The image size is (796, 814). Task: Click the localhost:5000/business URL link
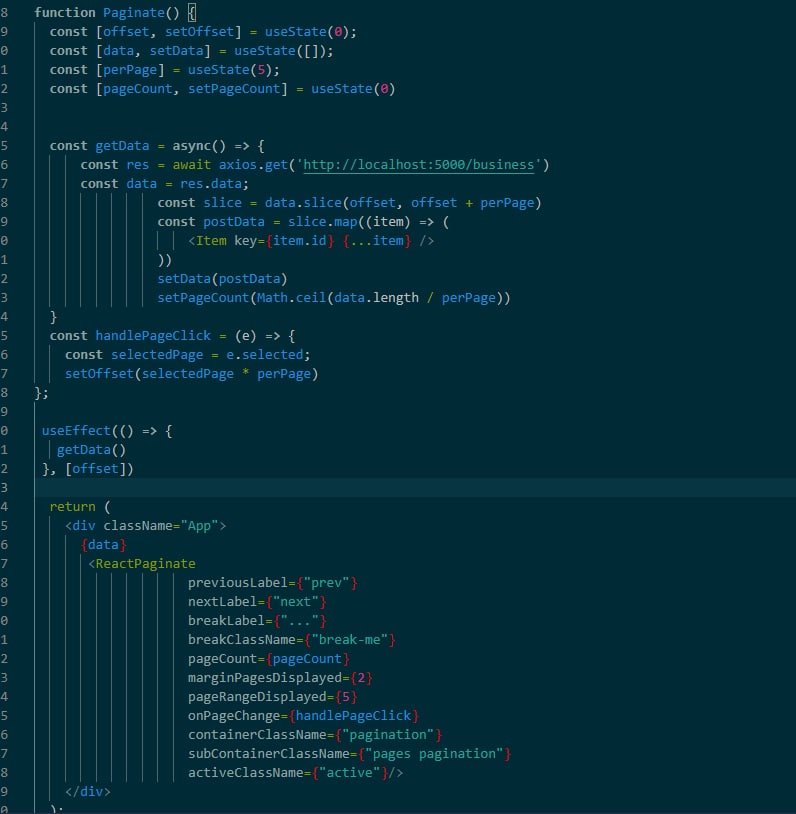[419, 165]
